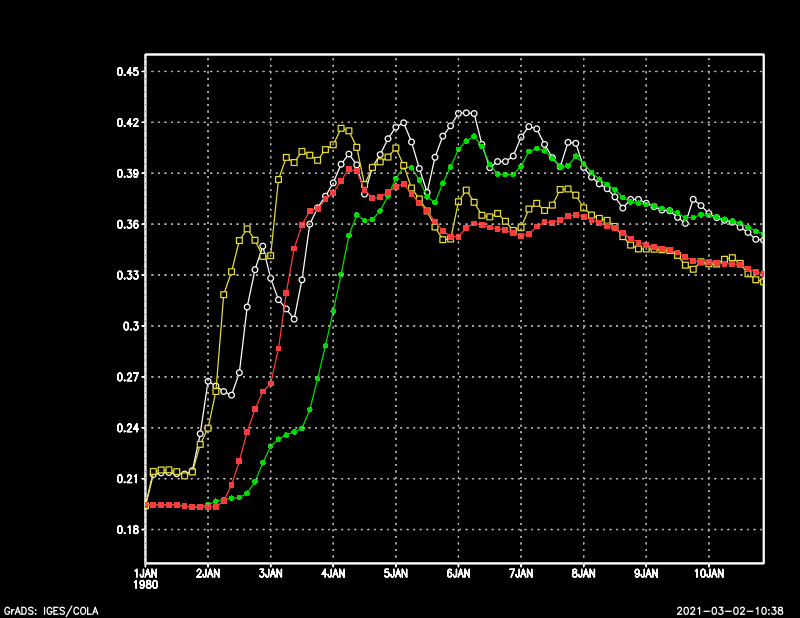This screenshot has width=800, height=618.
Task: Select the 9JAN date label
Action: [647, 575]
